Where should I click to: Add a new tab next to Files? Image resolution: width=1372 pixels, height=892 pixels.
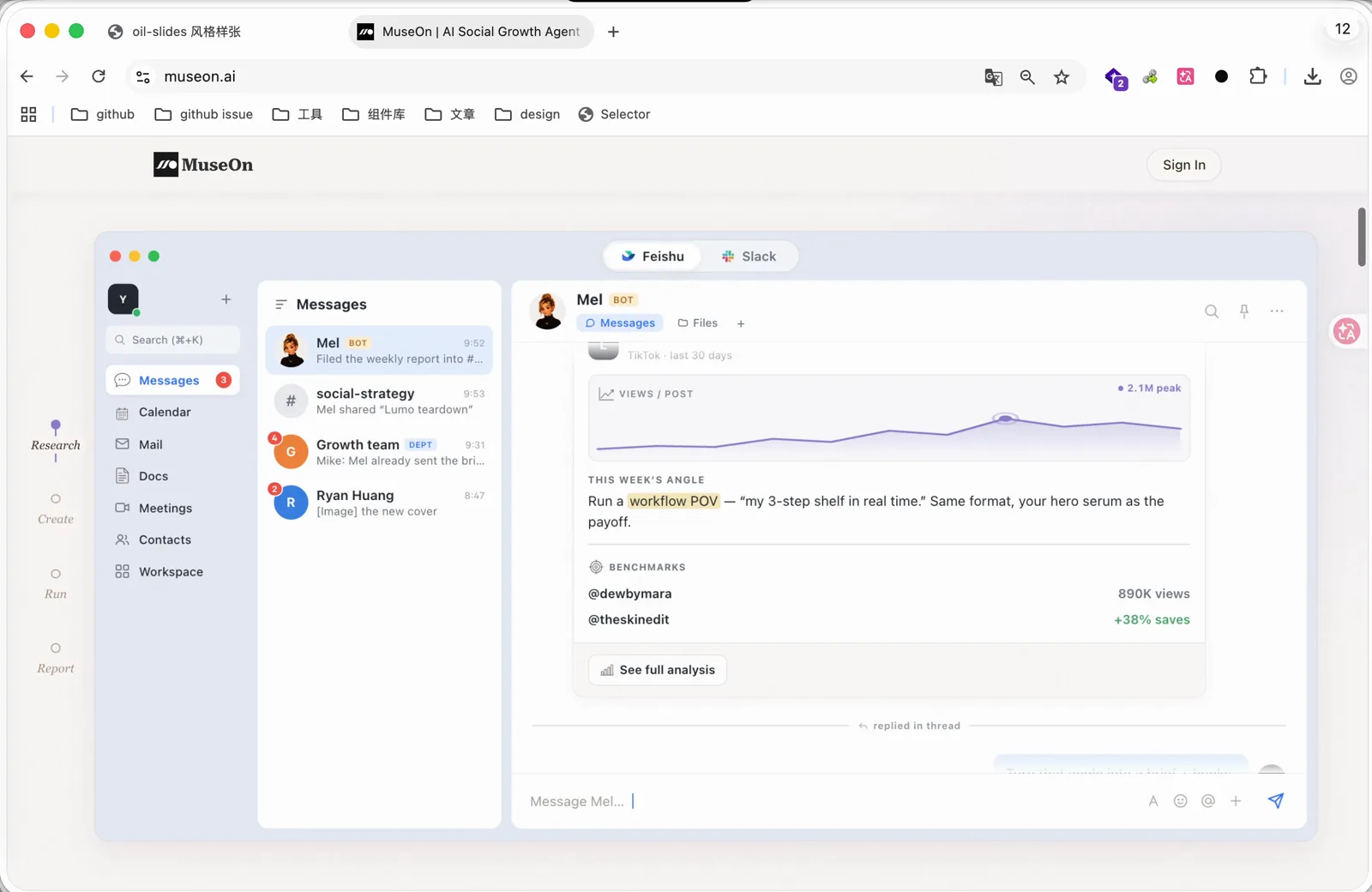[x=741, y=323]
